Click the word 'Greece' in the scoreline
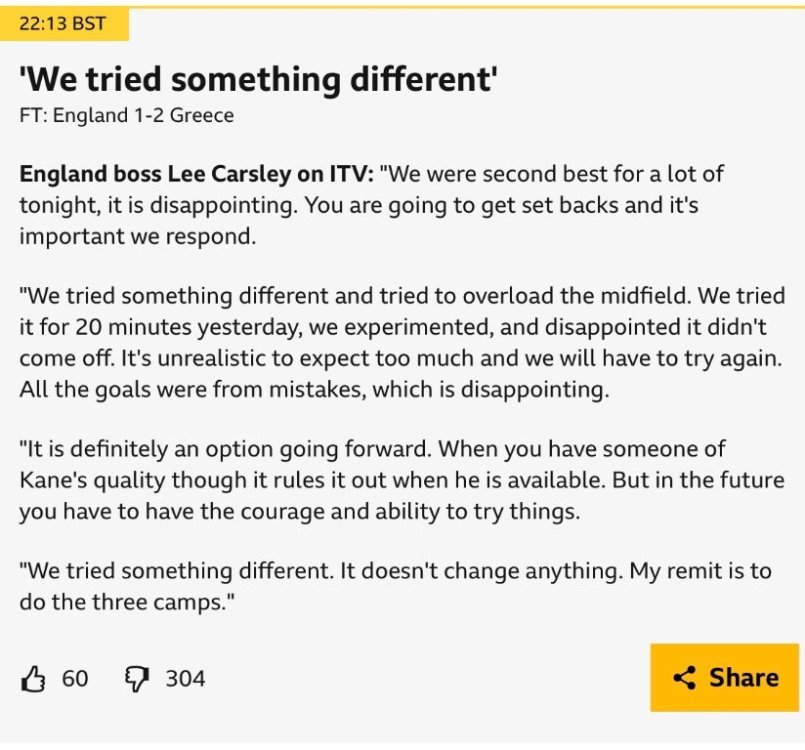 coord(202,116)
